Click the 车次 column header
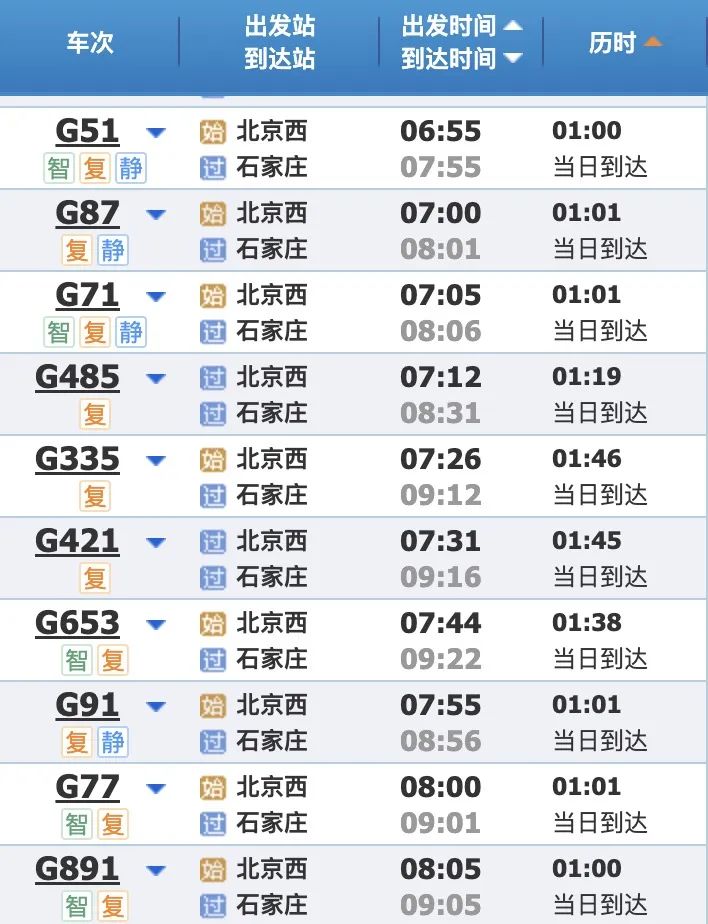 [x=90, y=43]
